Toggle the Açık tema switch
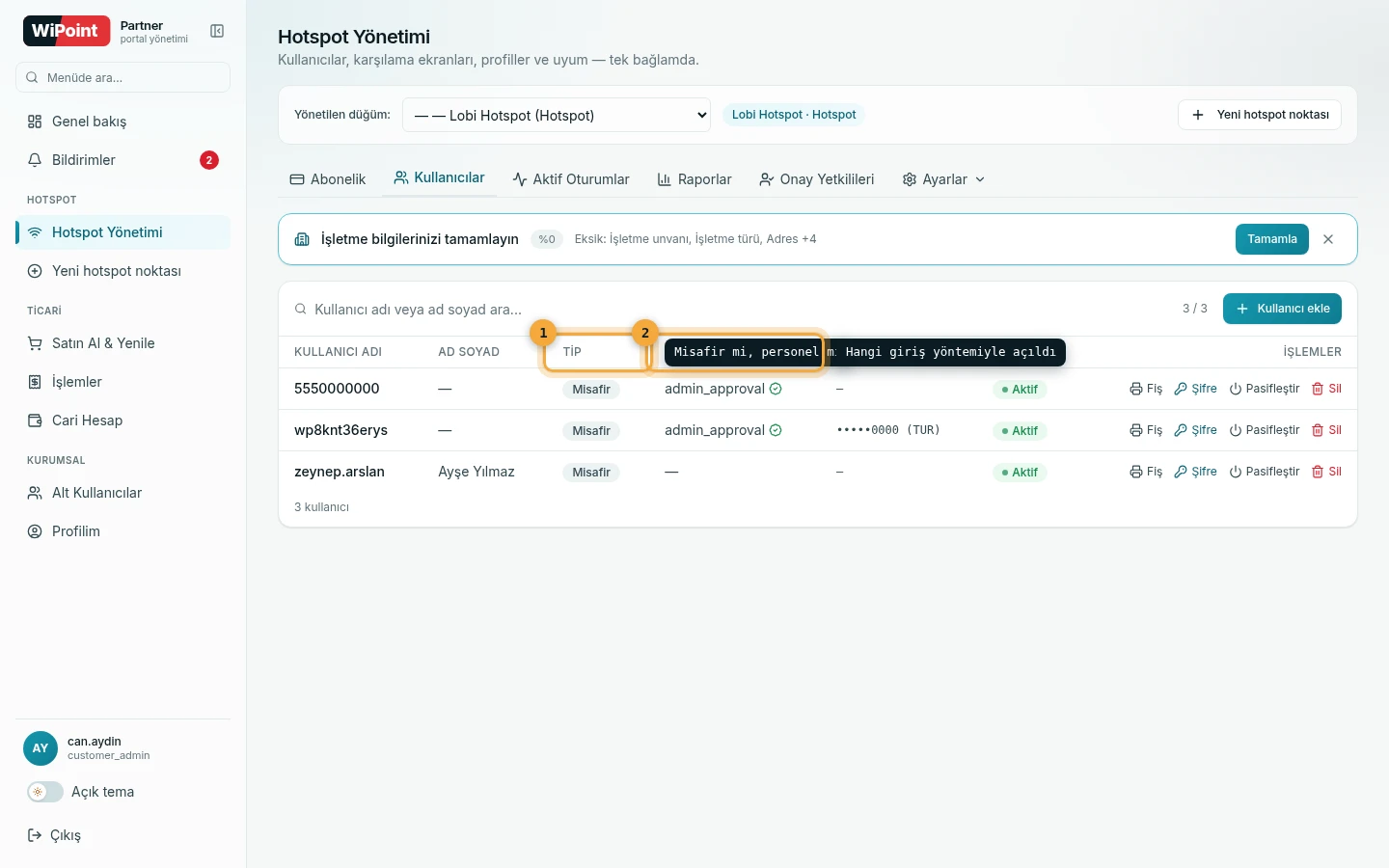The width and height of the screenshot is (1389, 868). click(45, 792)
